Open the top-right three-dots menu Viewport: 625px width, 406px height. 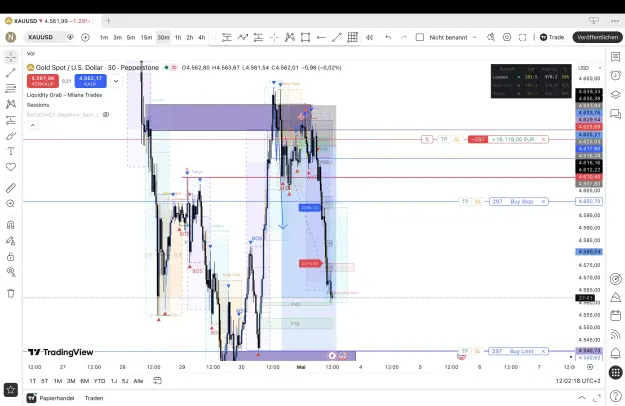pyautogui.click(x=615, y=21)
